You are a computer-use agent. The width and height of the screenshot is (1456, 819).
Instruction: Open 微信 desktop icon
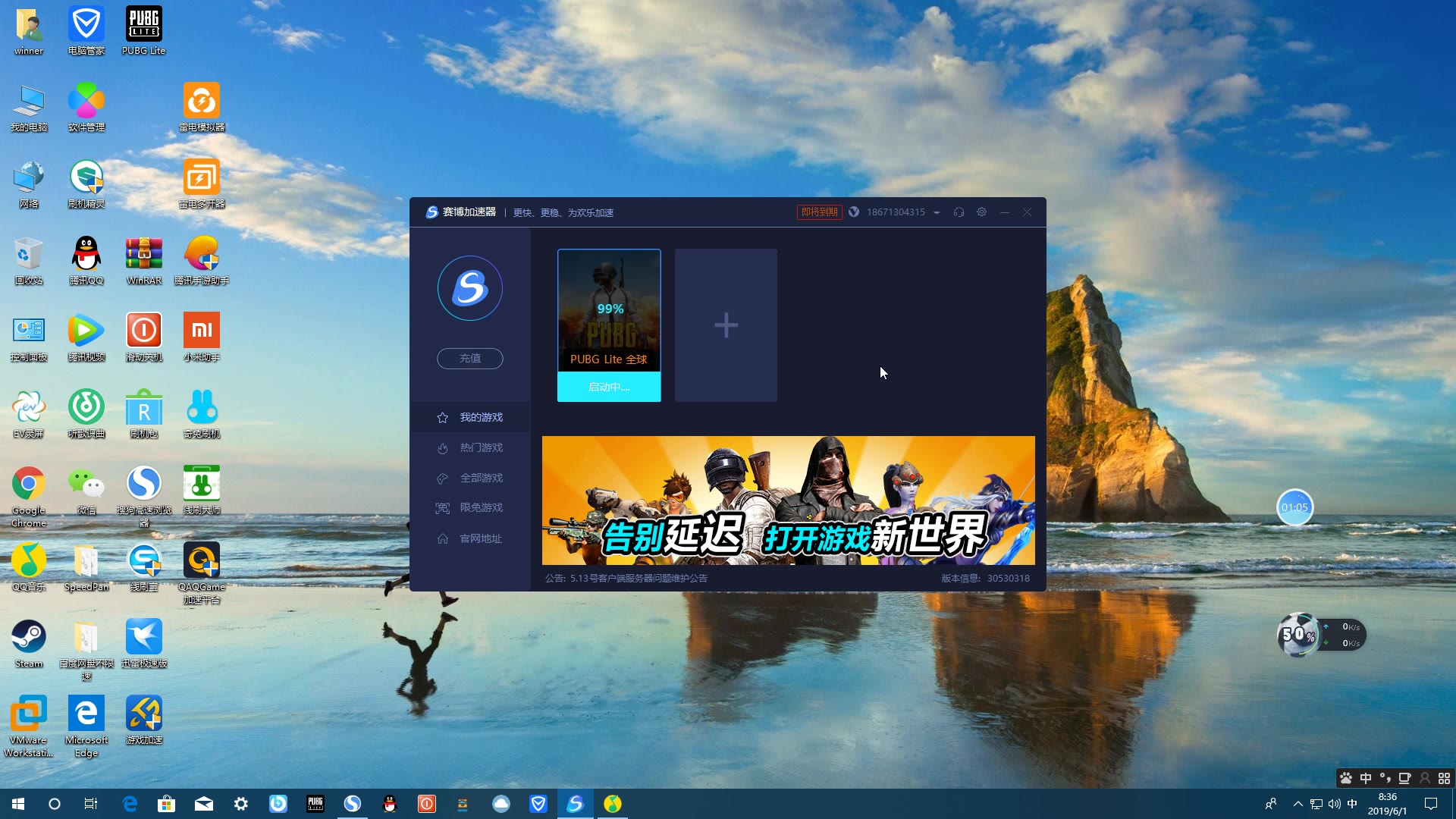click(86, 491)
